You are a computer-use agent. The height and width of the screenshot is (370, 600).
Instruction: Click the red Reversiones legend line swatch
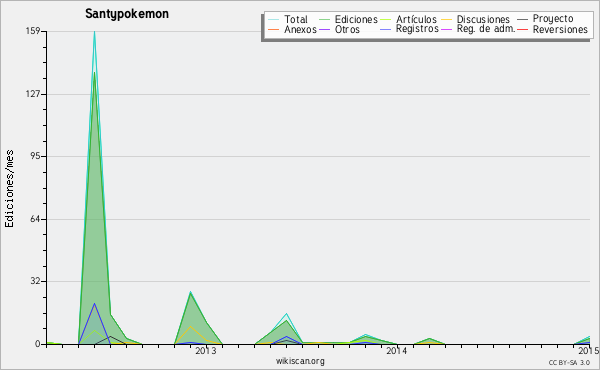[522, 30]
